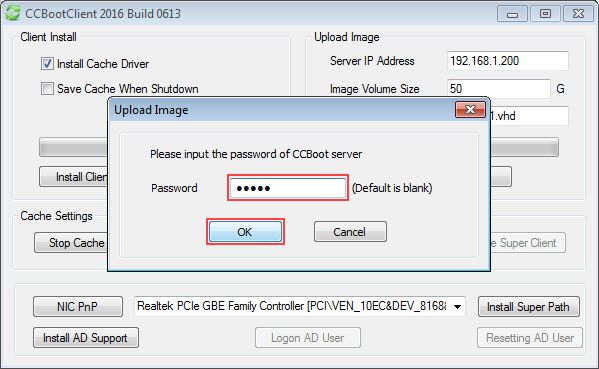Click the Stop Cache button
The height and width of the screenshot is (369, 599).
[71, 243]
